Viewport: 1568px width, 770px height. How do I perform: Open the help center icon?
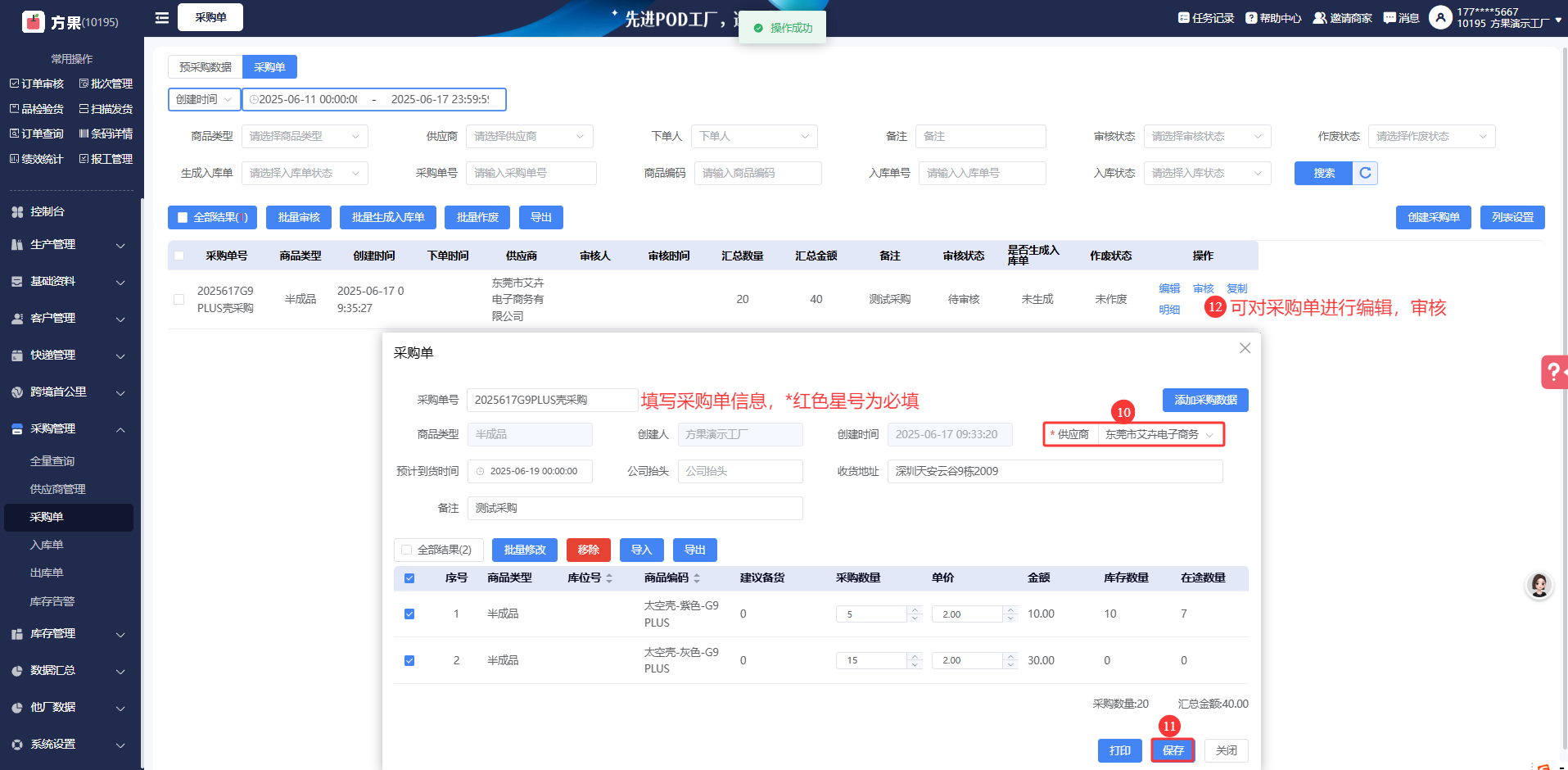click(1251, 18)
